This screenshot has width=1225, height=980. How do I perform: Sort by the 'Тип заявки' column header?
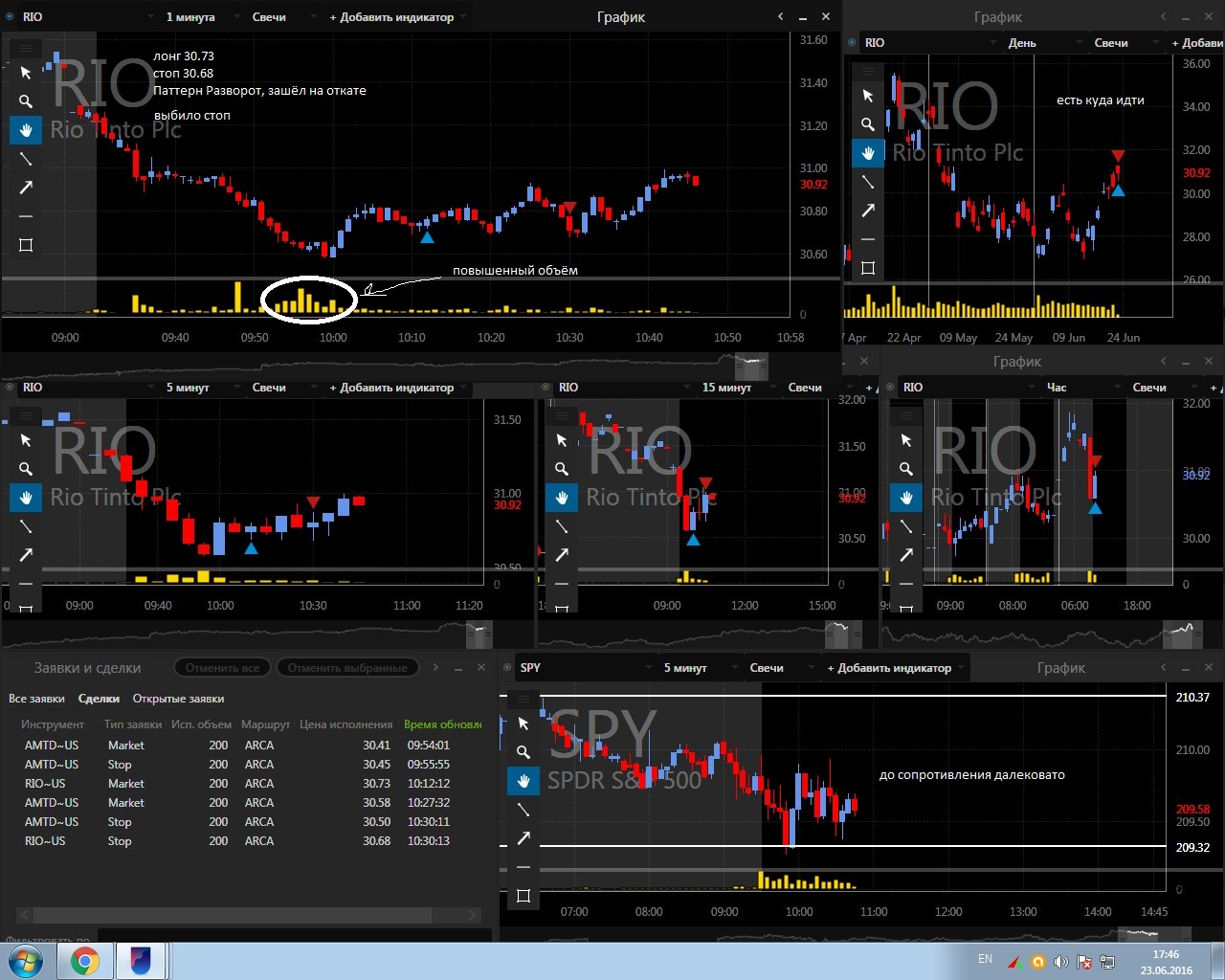click(133, 724)
